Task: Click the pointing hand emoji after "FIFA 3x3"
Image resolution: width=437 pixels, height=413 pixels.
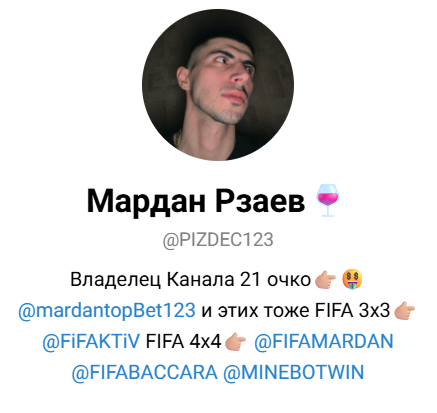Action: point(404,312)
